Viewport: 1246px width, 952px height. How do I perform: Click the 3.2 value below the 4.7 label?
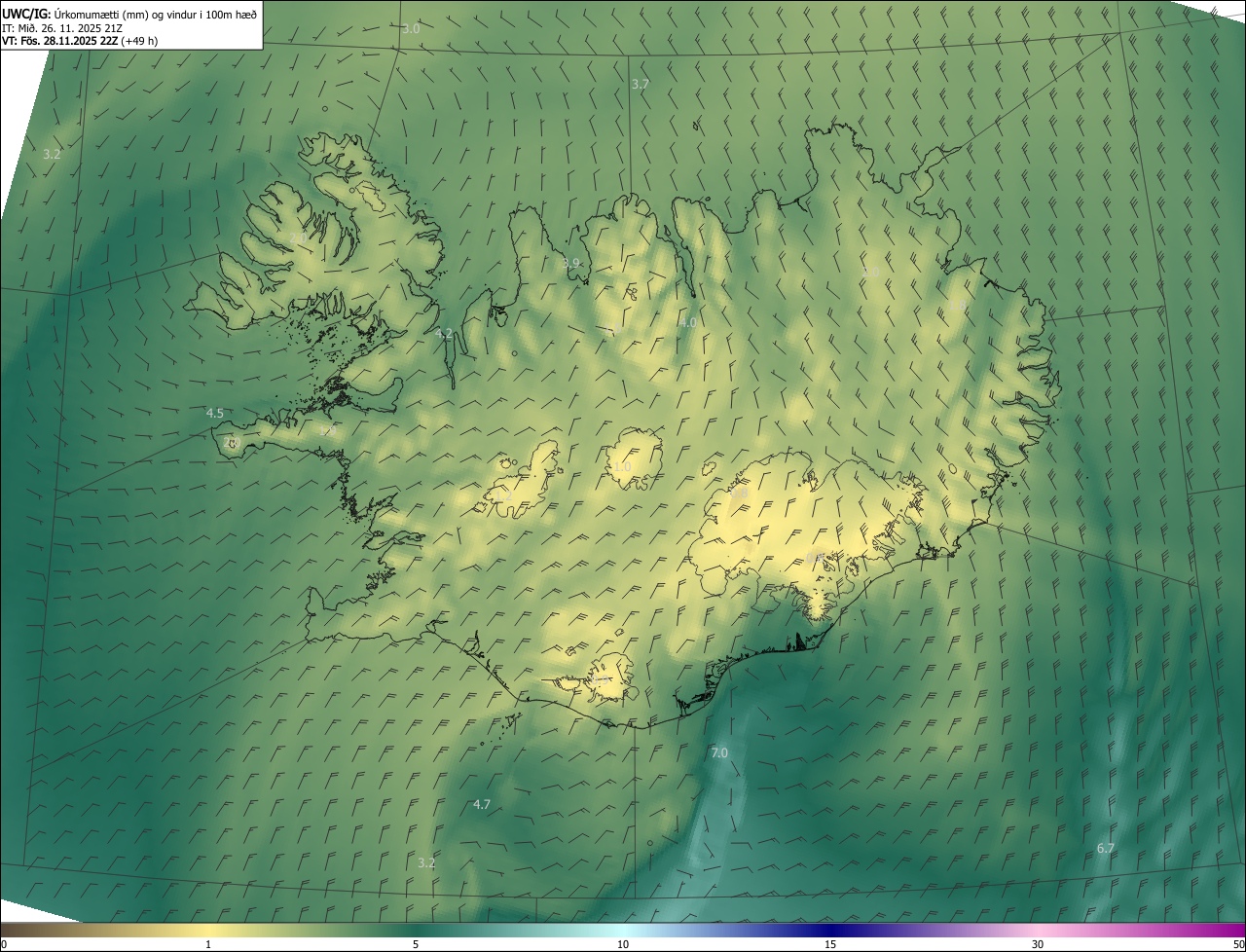pyautogui.click(x=426, y=863)
